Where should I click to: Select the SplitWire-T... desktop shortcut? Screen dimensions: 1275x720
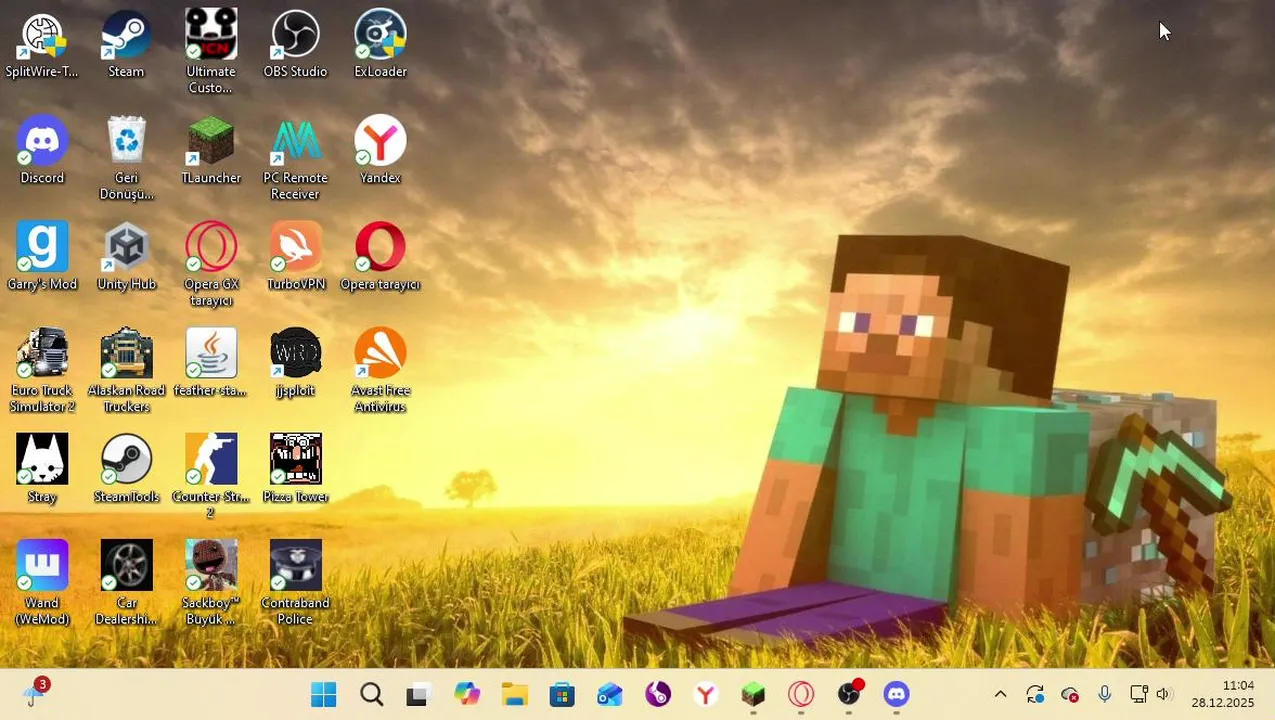(x=42, y=44)
